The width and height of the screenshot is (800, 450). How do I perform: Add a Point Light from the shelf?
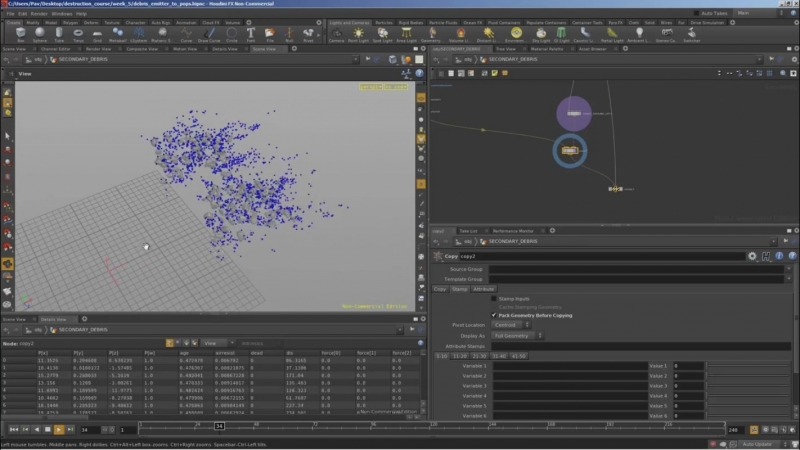358,34
